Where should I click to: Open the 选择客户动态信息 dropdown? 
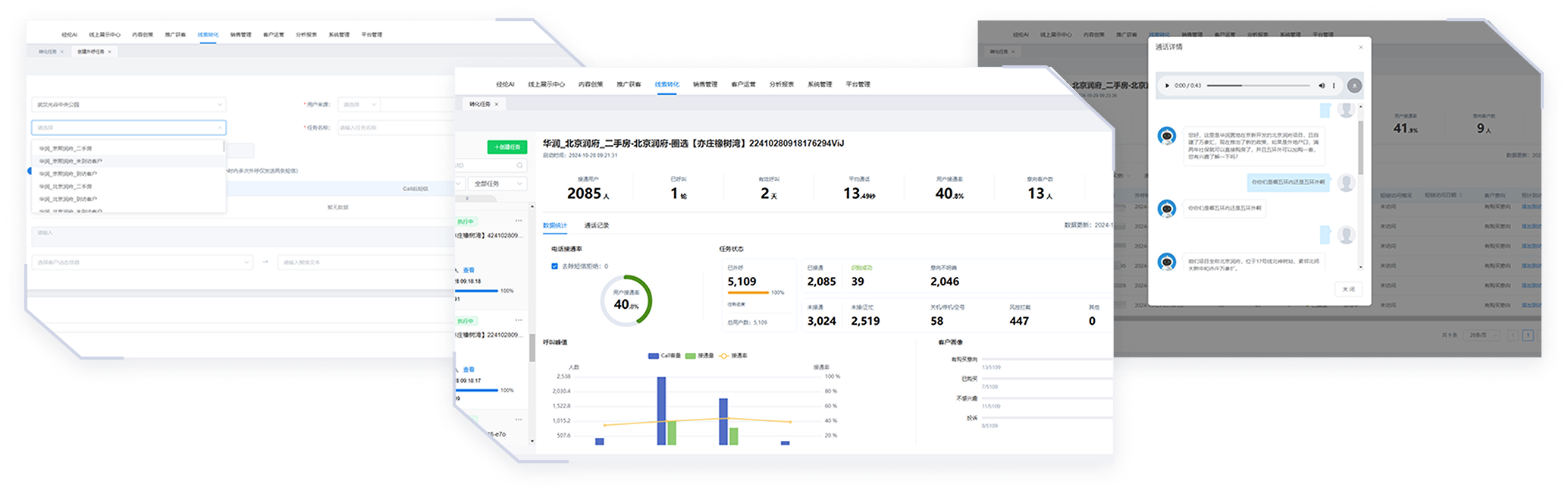[x=142, y=262]
